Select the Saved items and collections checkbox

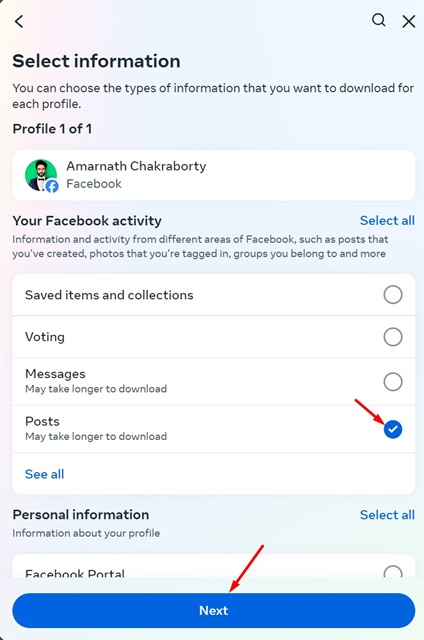[x=393, y=295]
